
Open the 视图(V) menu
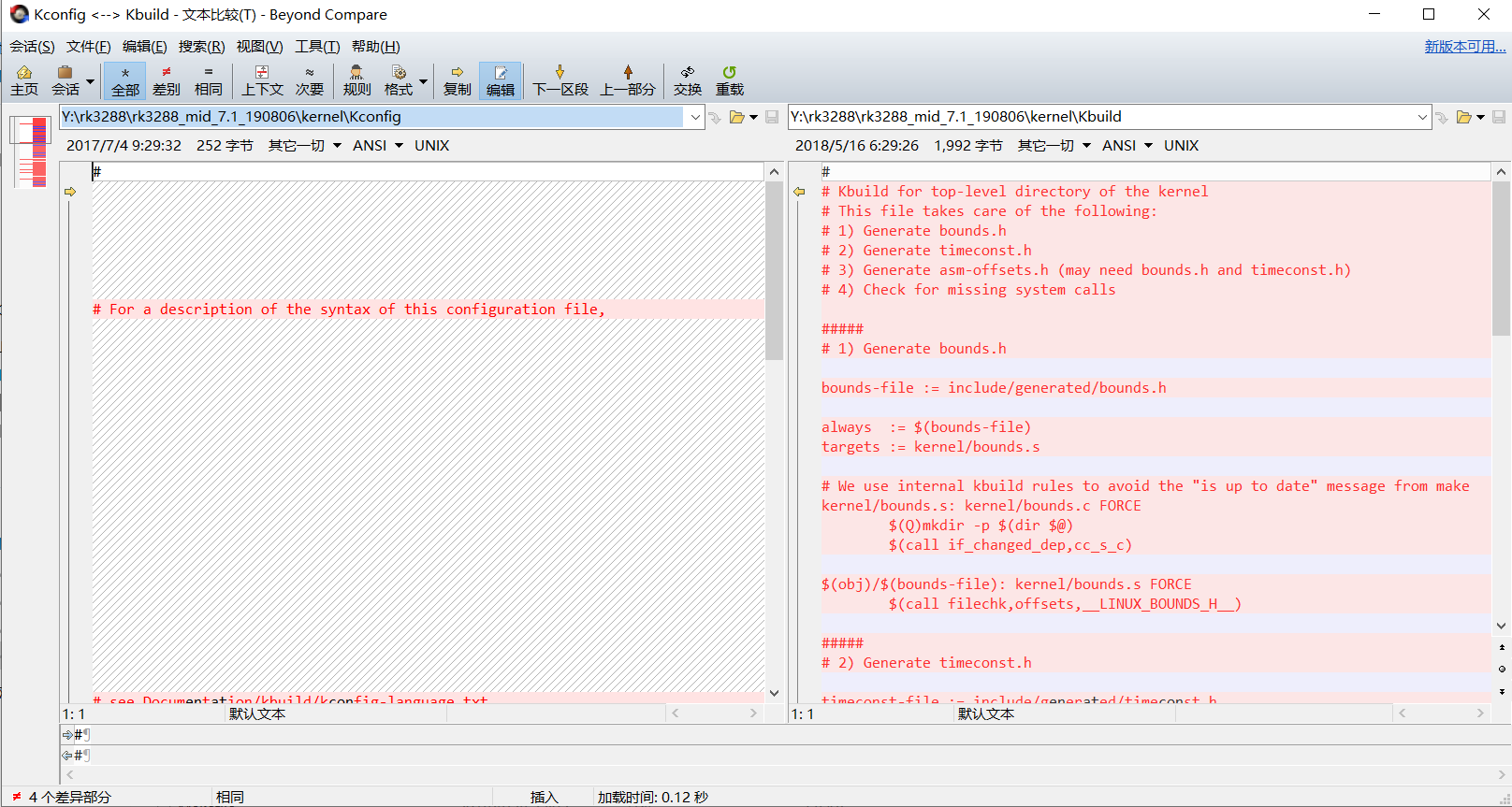259,47
